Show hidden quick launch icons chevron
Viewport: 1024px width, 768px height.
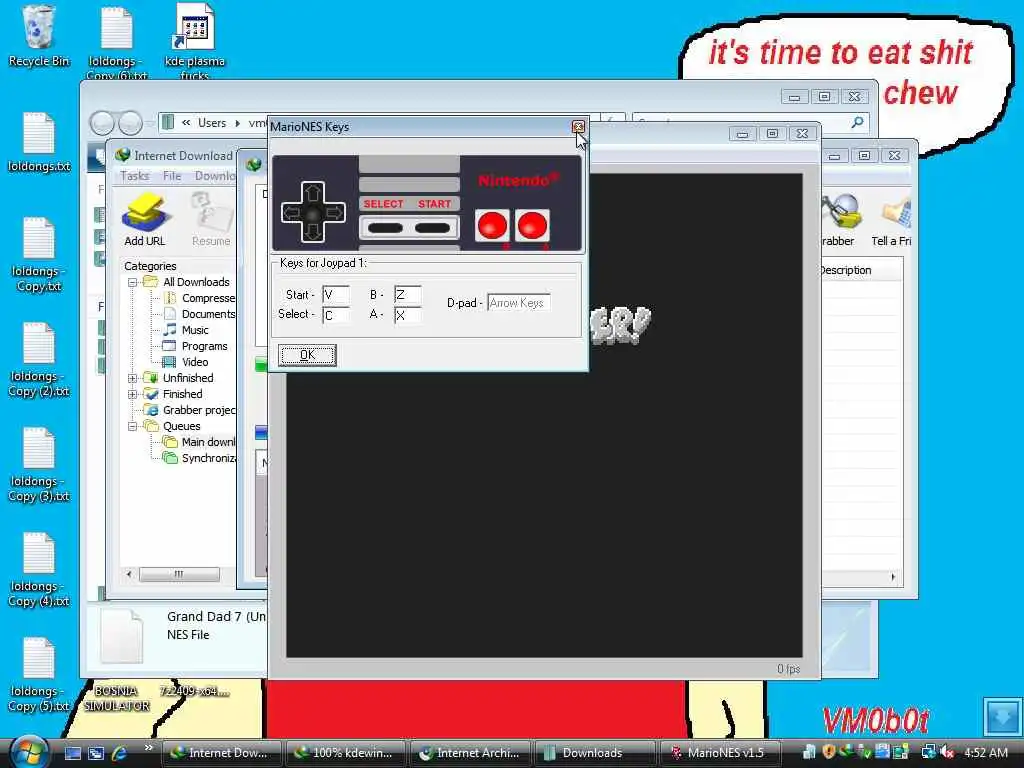pyautogui.click(x=148, y=748)
